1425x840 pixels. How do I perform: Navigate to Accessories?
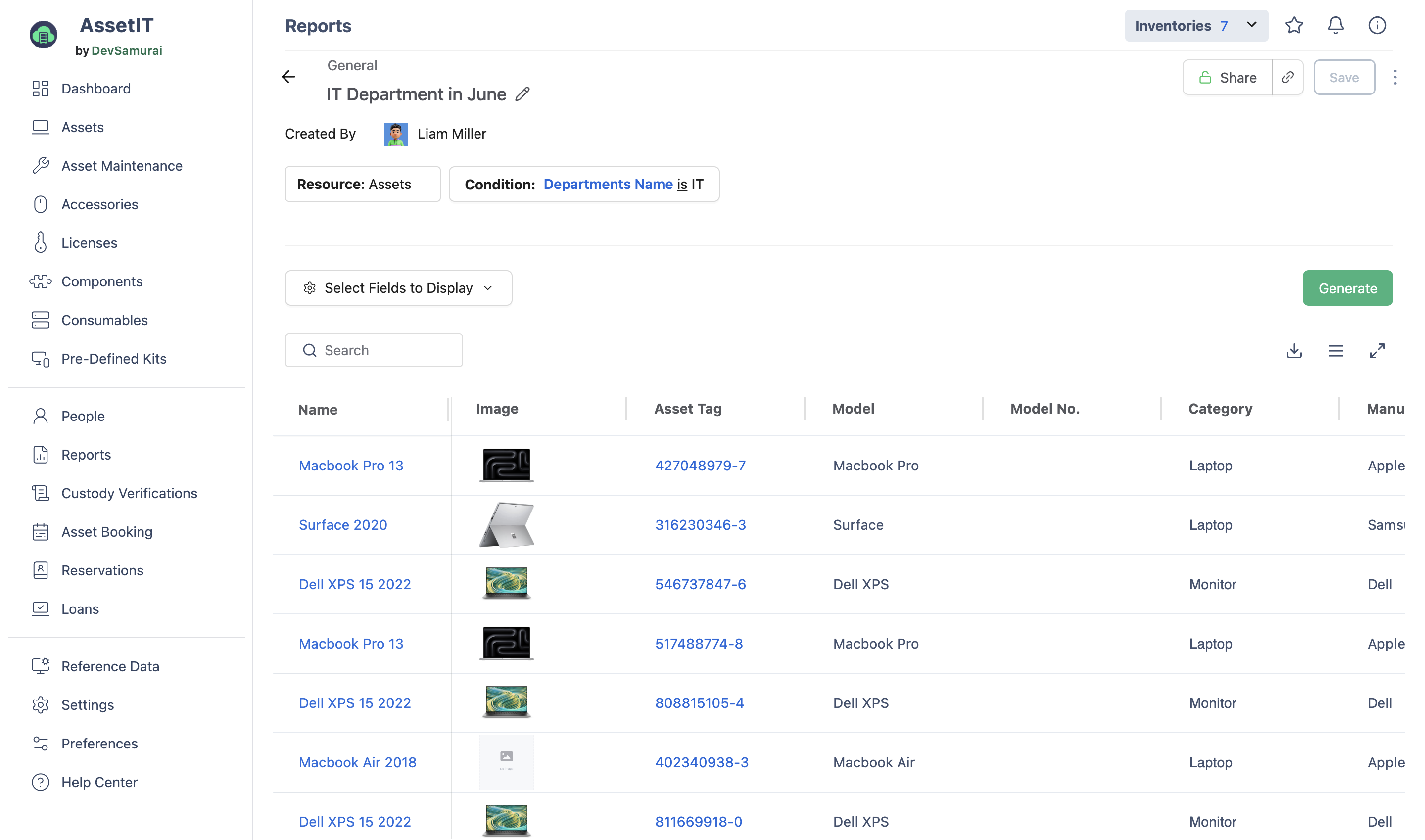tap(99, 204)
